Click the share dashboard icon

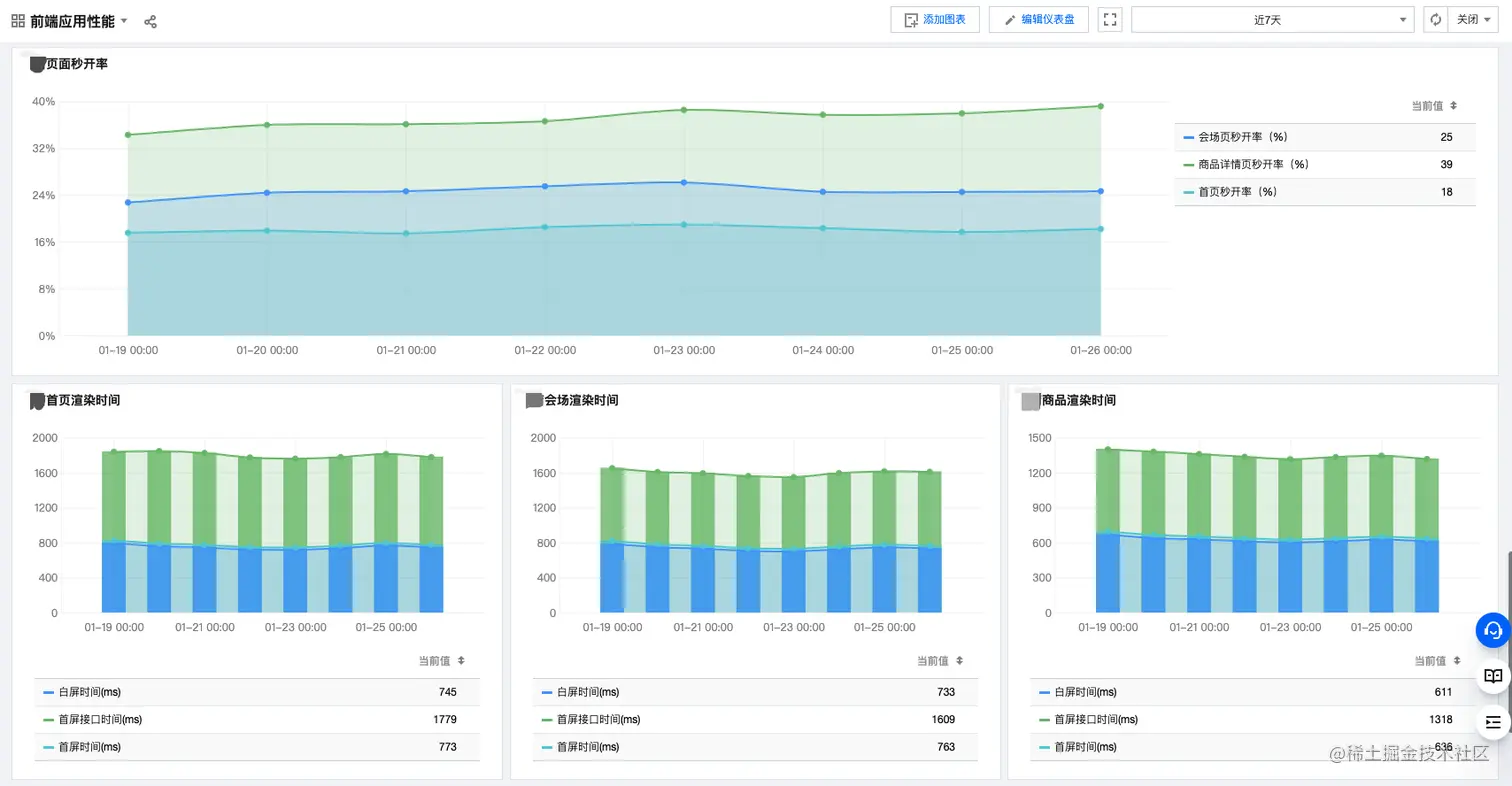pyautogui.click(x=150, y=21)
